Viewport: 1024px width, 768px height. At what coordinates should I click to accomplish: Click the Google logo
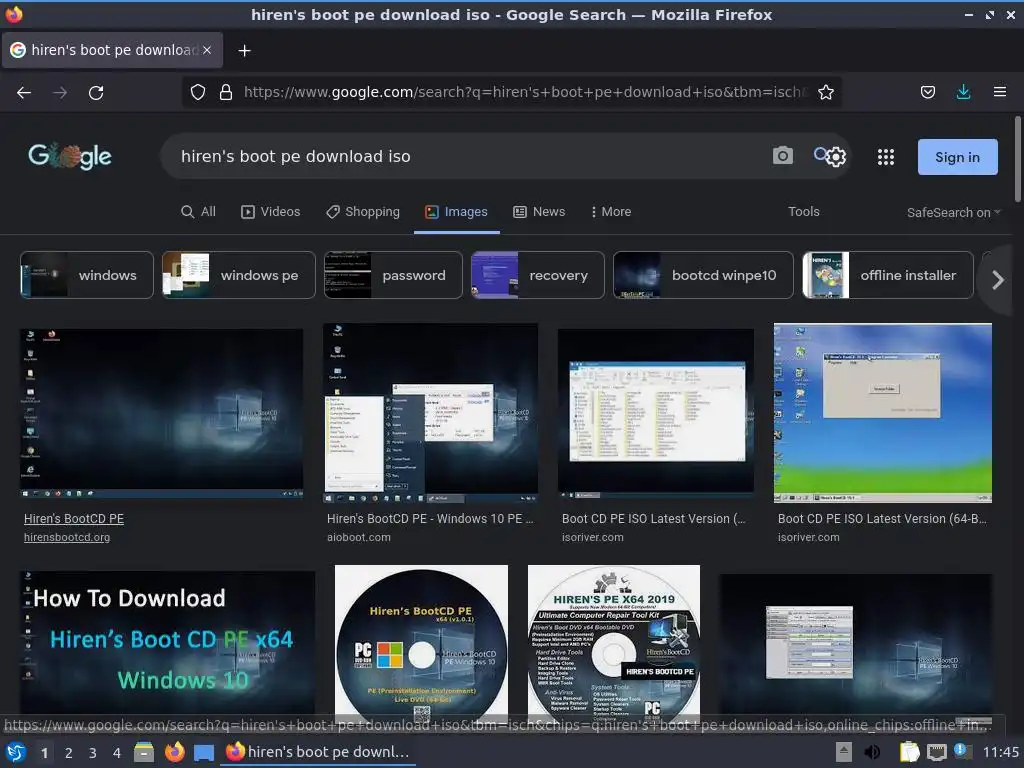pos(70,156)
